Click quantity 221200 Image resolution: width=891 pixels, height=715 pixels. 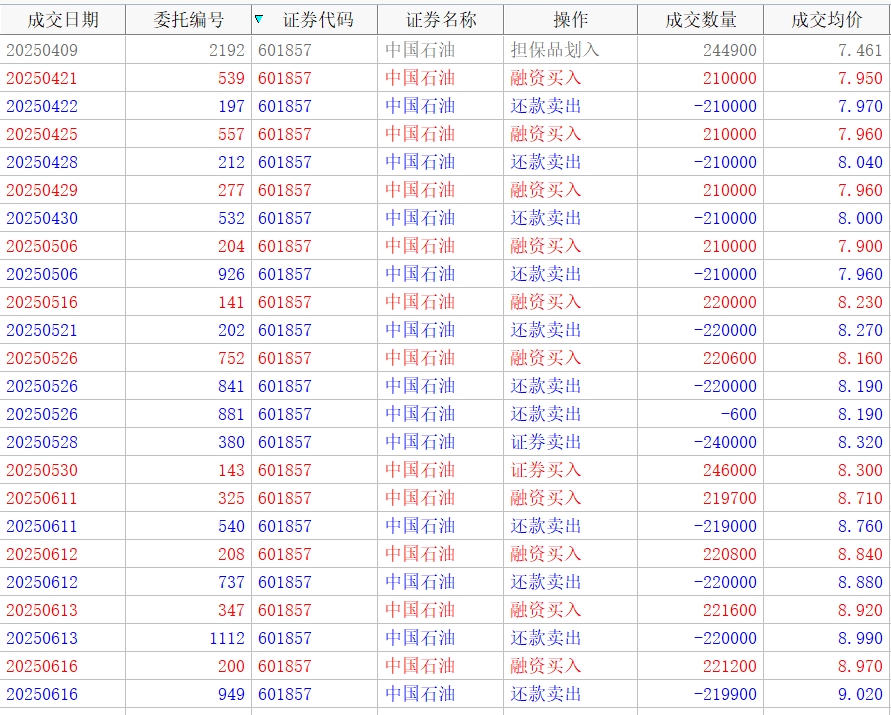pyautogui.click(x=730, y=666)
